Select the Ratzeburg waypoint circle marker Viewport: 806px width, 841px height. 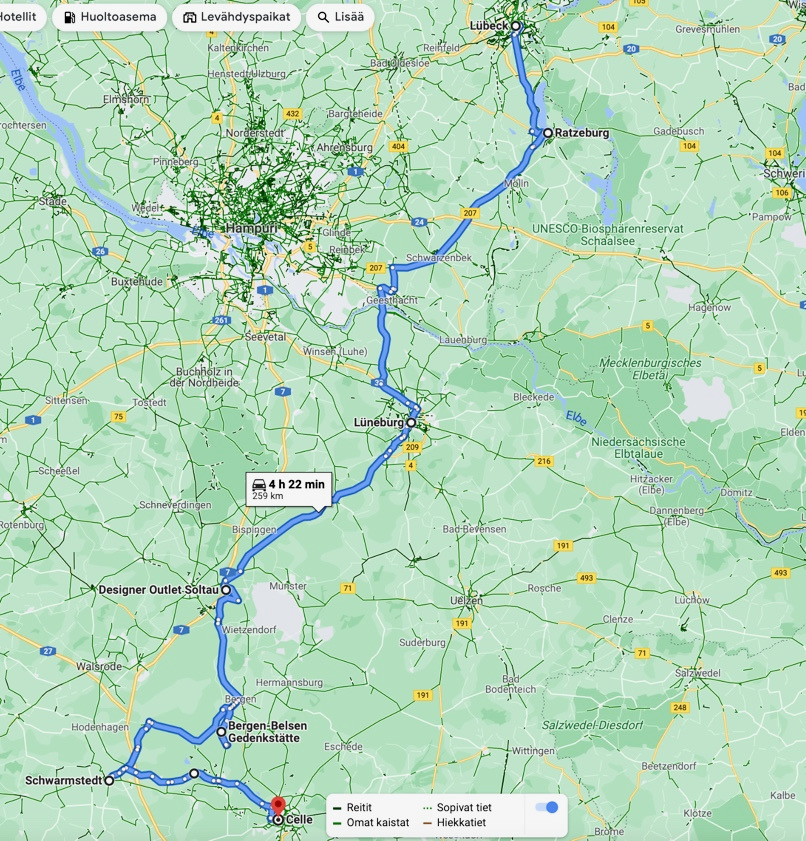pos(548,133)
